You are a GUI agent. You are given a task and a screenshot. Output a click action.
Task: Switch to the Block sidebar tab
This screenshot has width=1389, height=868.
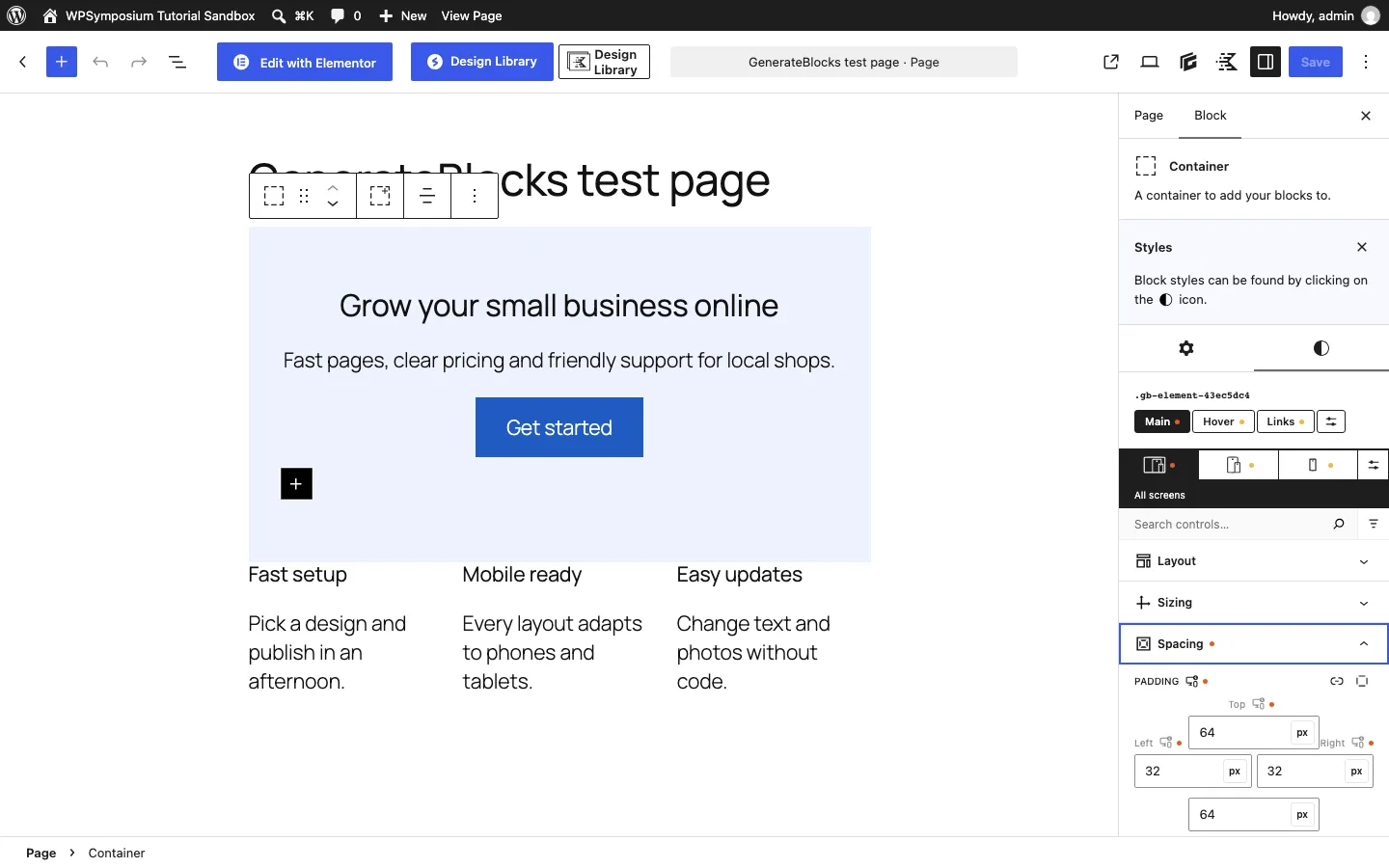point(1211,116)
